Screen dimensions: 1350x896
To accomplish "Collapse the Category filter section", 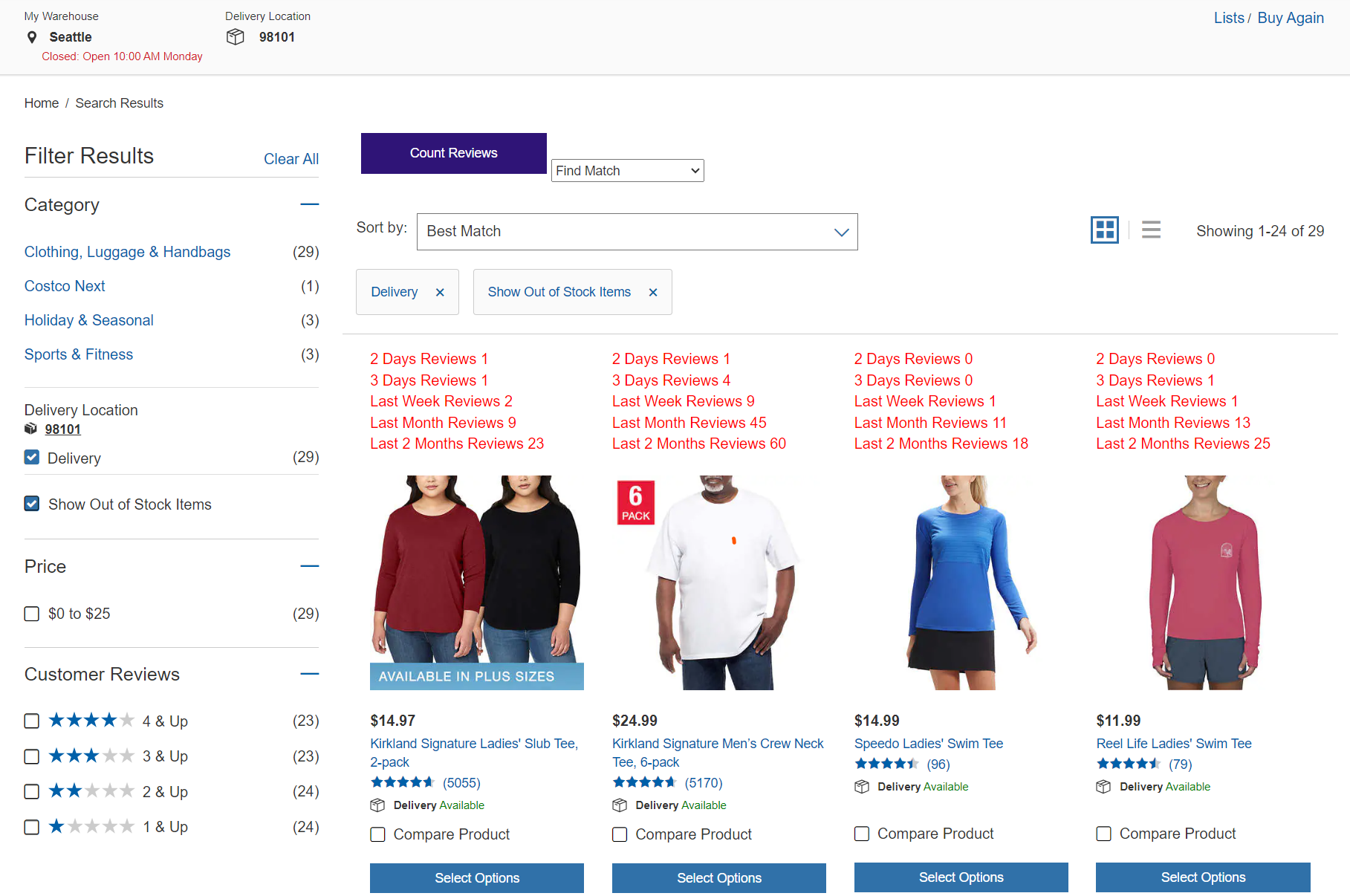I will 310,204.
